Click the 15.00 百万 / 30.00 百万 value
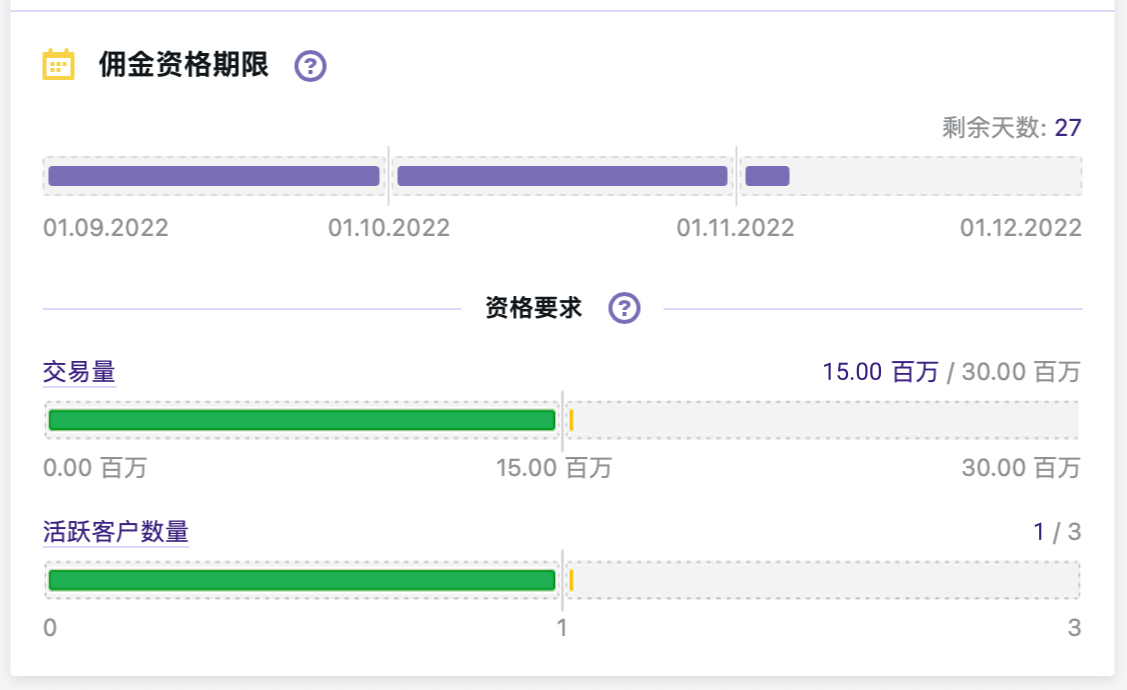 [x=951, y=372]
